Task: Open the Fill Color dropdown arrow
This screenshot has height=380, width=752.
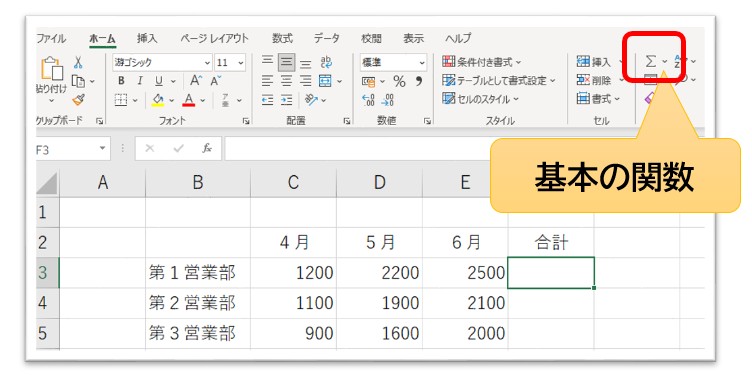Action: (x=171, y=100)
